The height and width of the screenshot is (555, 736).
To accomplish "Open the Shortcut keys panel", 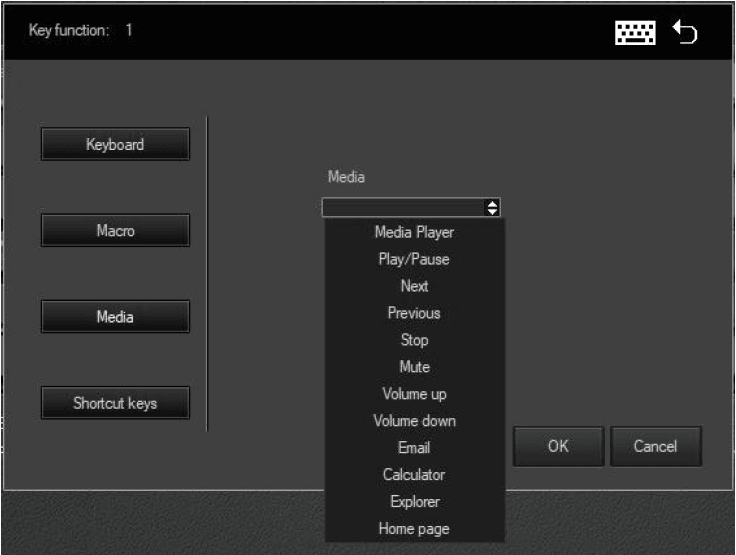I will click(x=115, y=404).
